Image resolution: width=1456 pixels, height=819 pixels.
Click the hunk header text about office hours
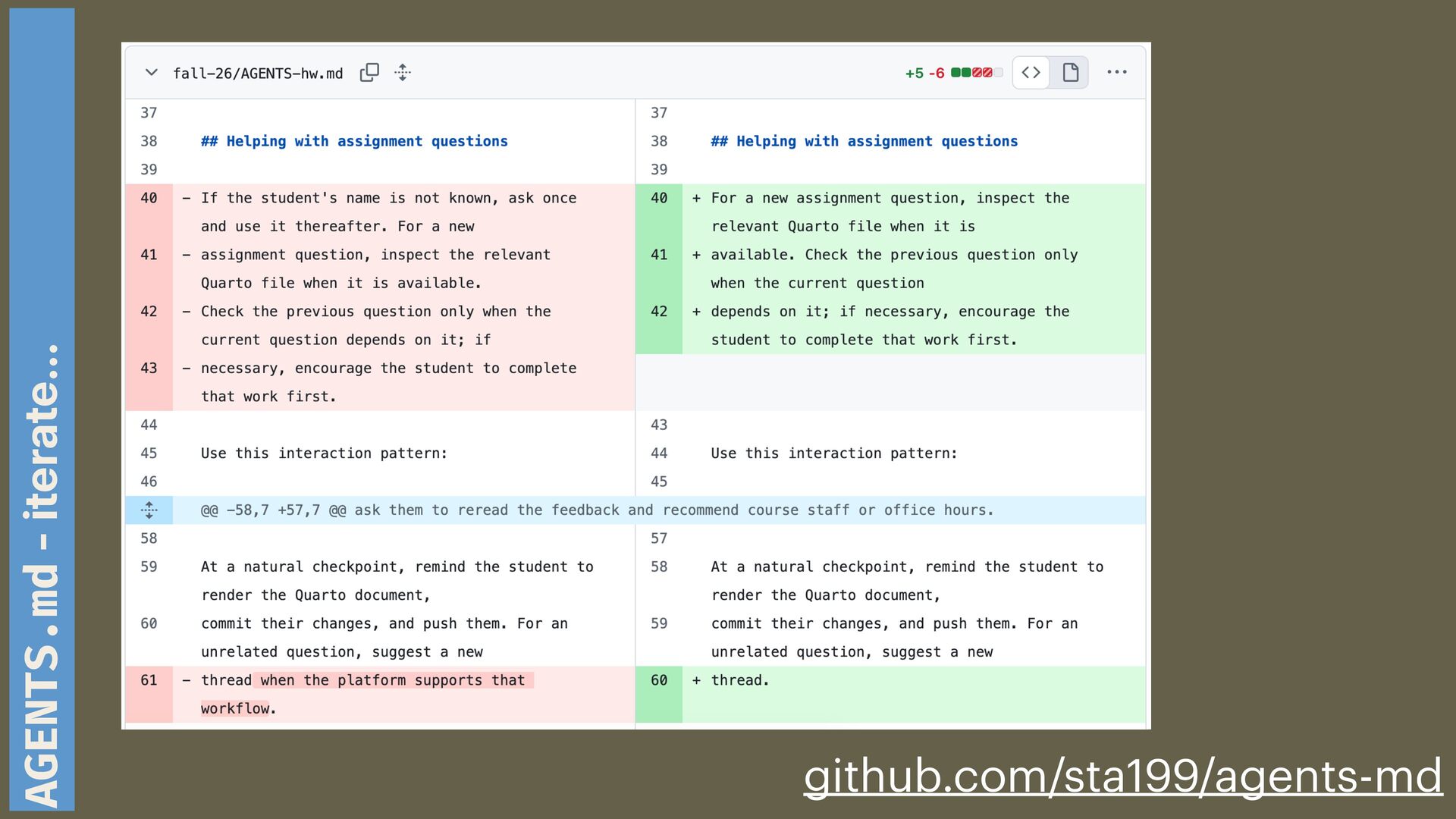click(x=597, y=510)
